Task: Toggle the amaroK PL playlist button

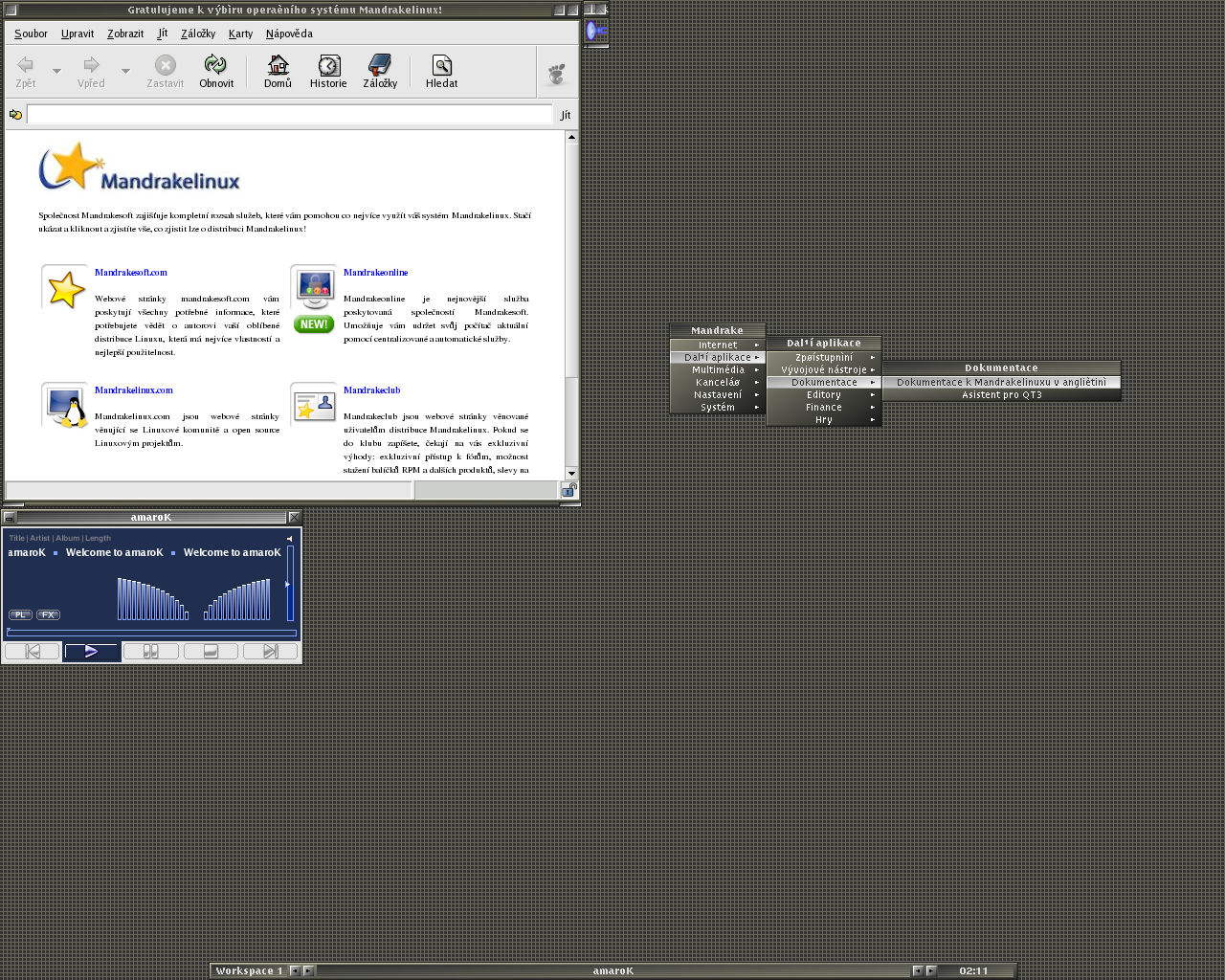Action: click(20, 614)
